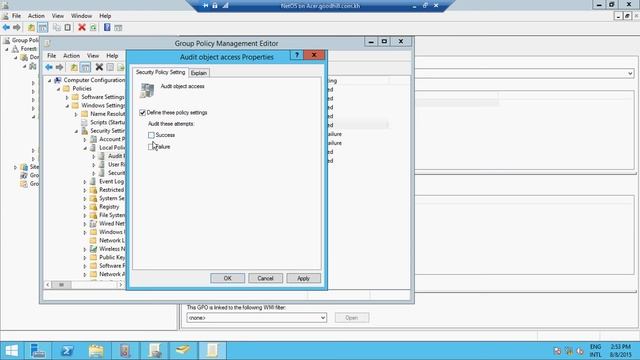Click Forward arrow in main console toolbar
The height and width of the screenshot is (360, 640).
pyautogui.click(x=17, y=27)
